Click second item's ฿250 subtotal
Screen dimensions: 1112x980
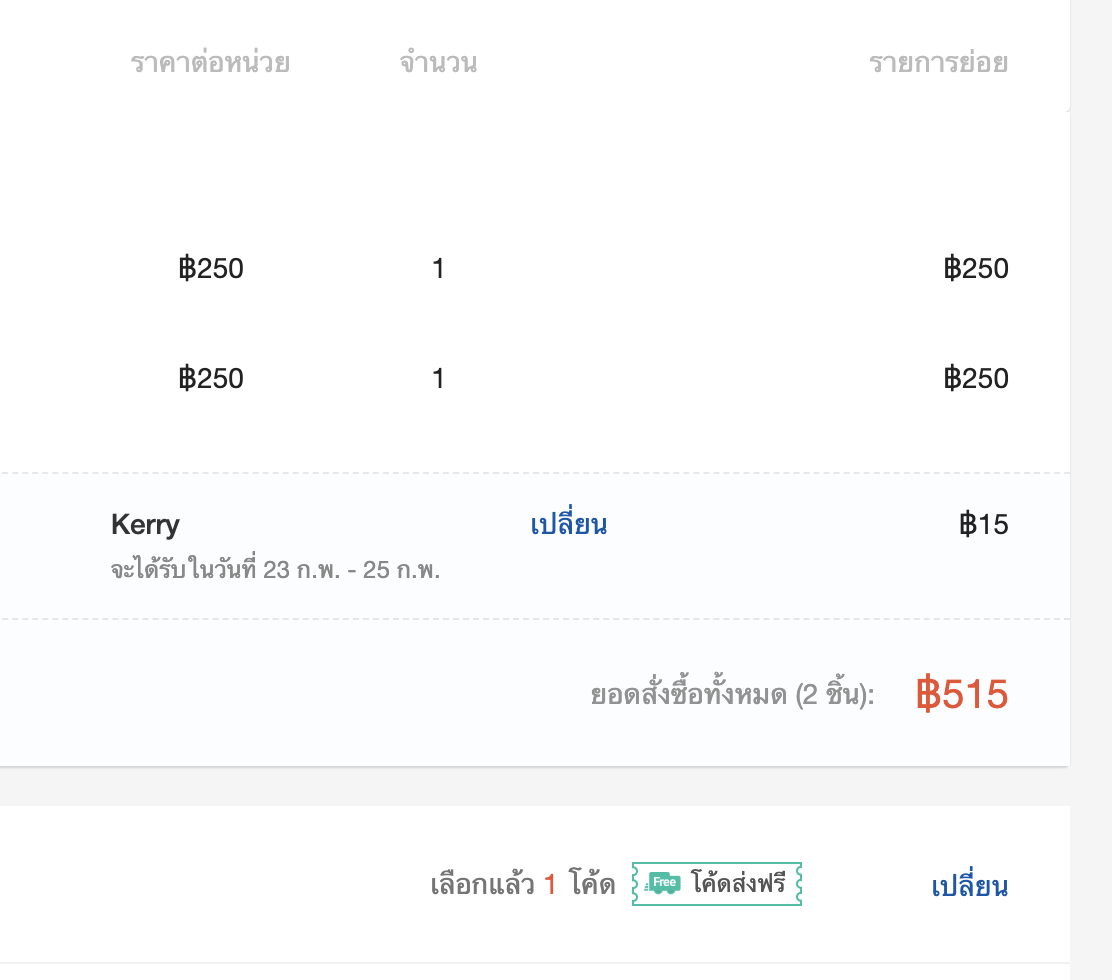tap(977, 379)
